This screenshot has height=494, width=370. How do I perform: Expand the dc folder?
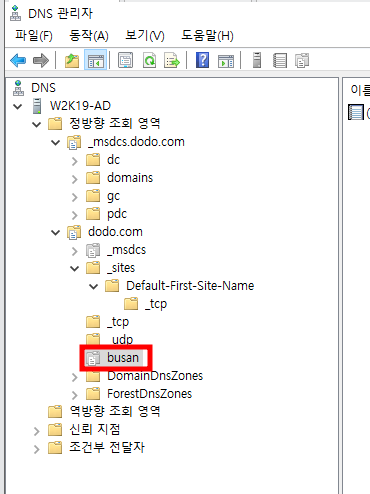(75, 161)
